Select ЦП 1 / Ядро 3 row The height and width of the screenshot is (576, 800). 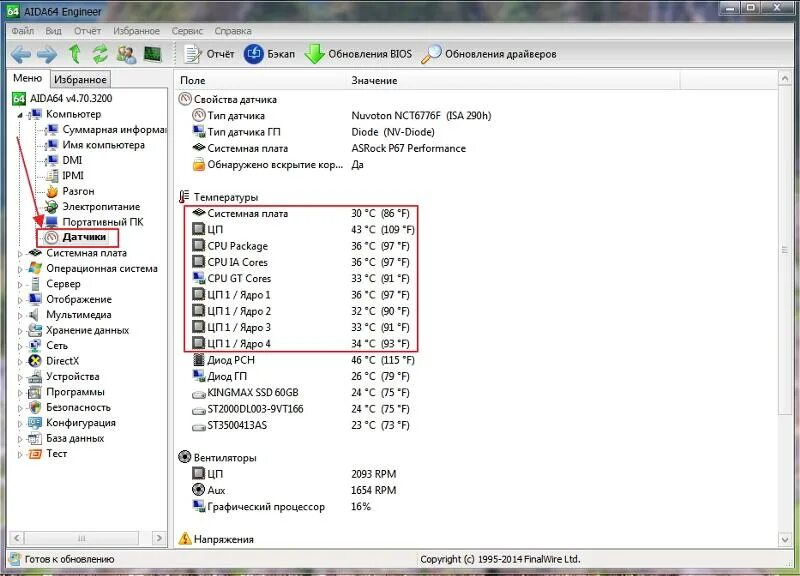click(301, 328)
